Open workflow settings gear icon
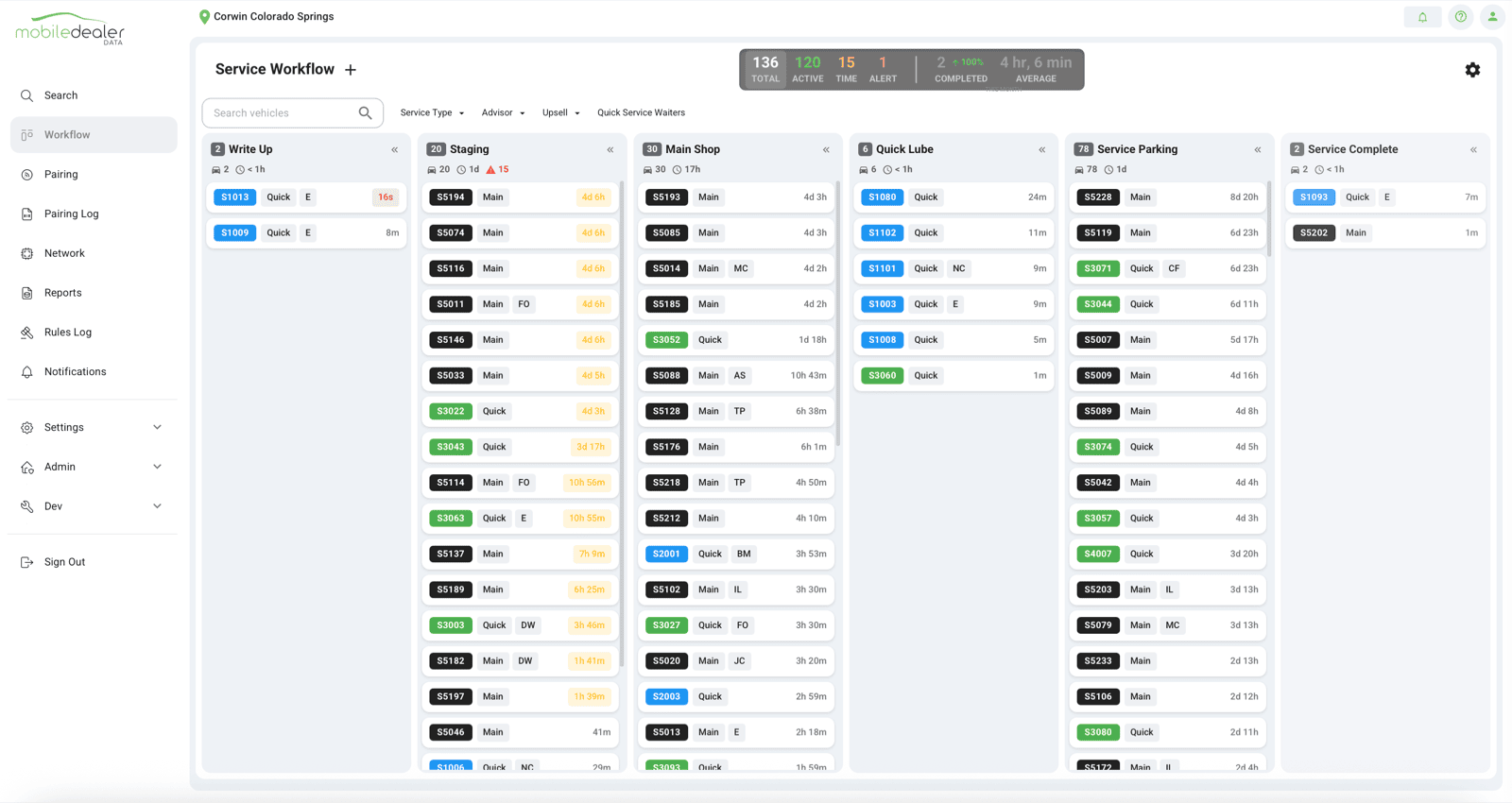The width and height of the screenshot is (1512, 803). click(1472, 70)
